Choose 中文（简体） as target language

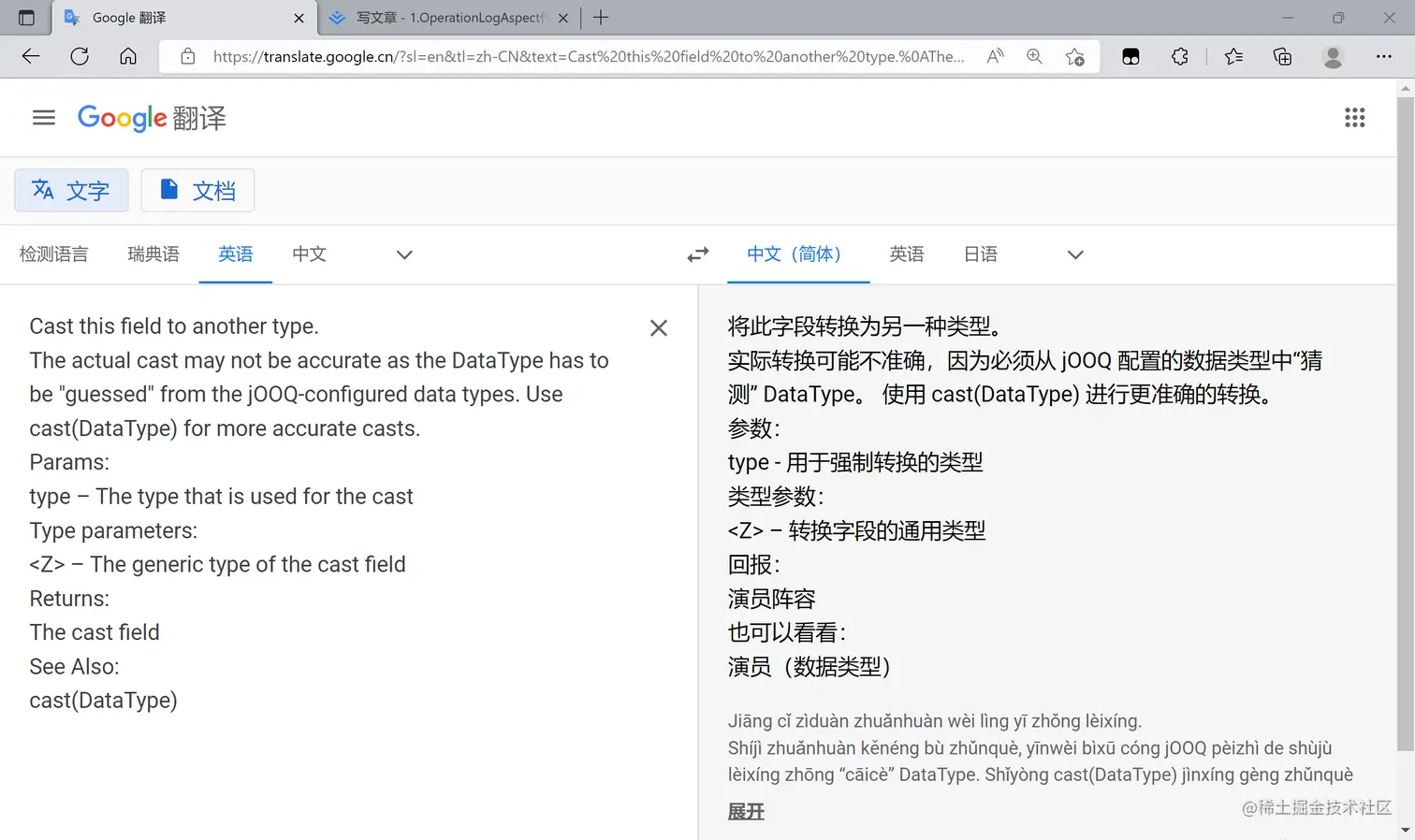(x=798, y=254)
